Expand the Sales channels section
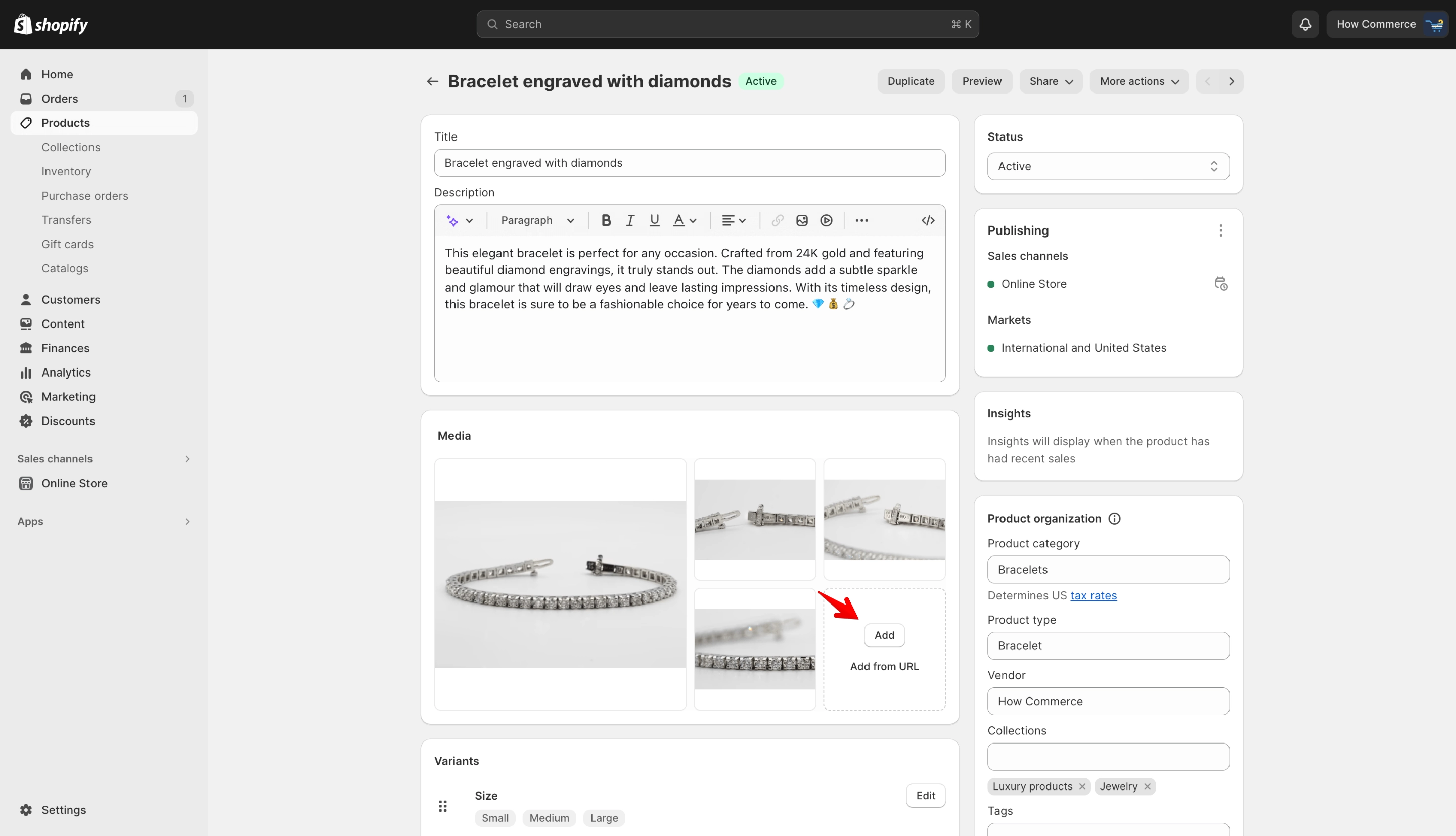The width and height of the screenshot is (1456, 836). (x=104, y=459)
